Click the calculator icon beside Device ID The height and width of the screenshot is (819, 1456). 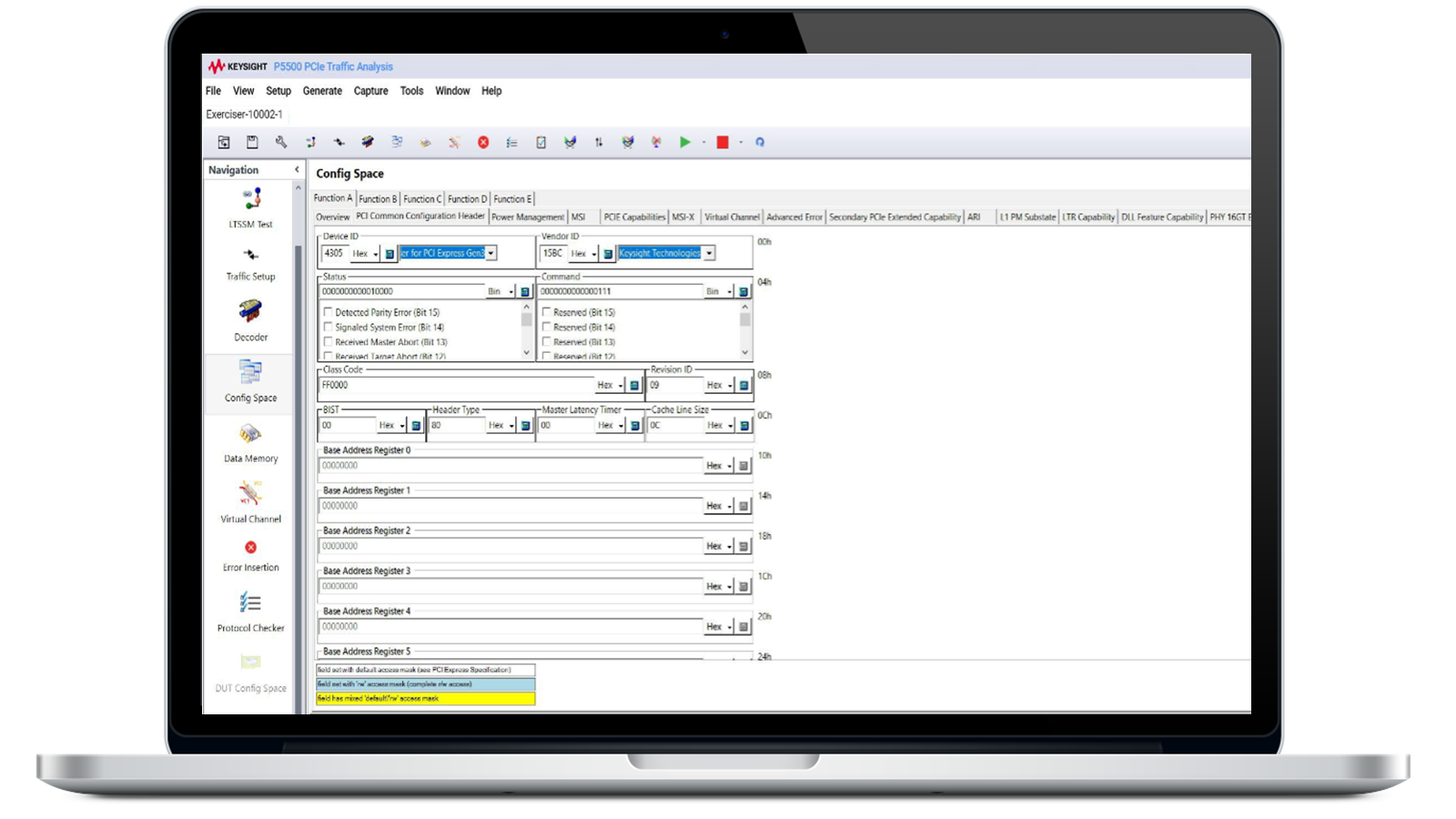pos(389,254)
